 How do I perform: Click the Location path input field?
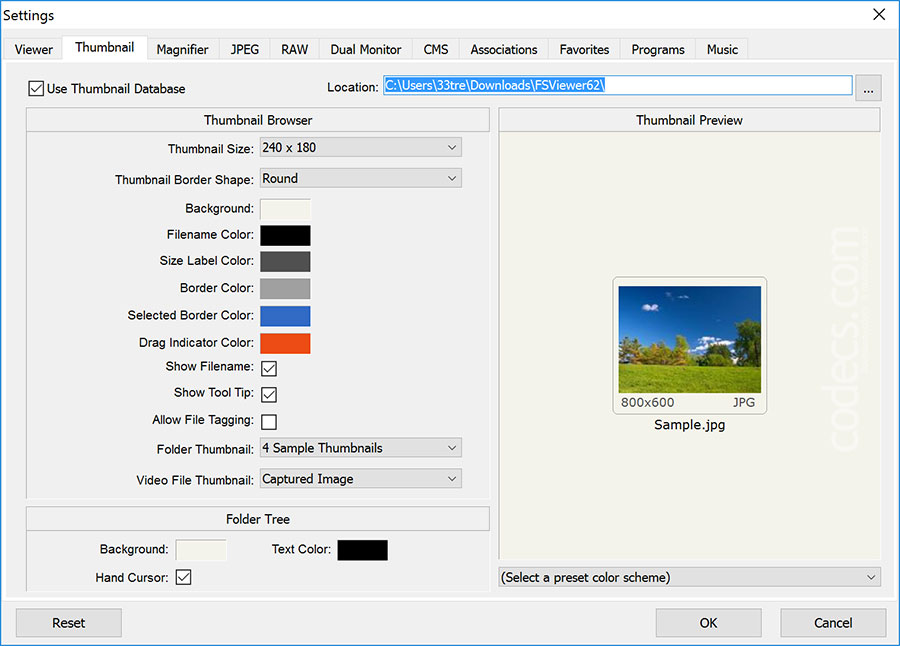click(618, 86)
